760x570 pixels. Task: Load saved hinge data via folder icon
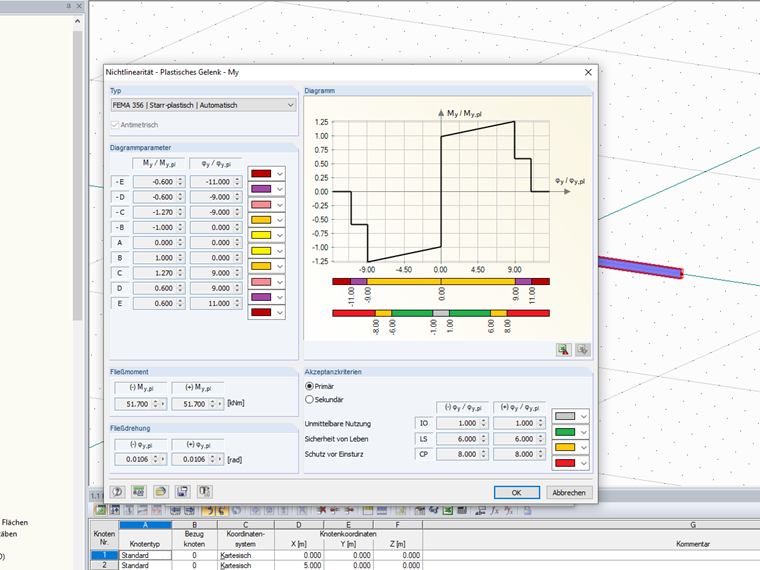[161, 492]
